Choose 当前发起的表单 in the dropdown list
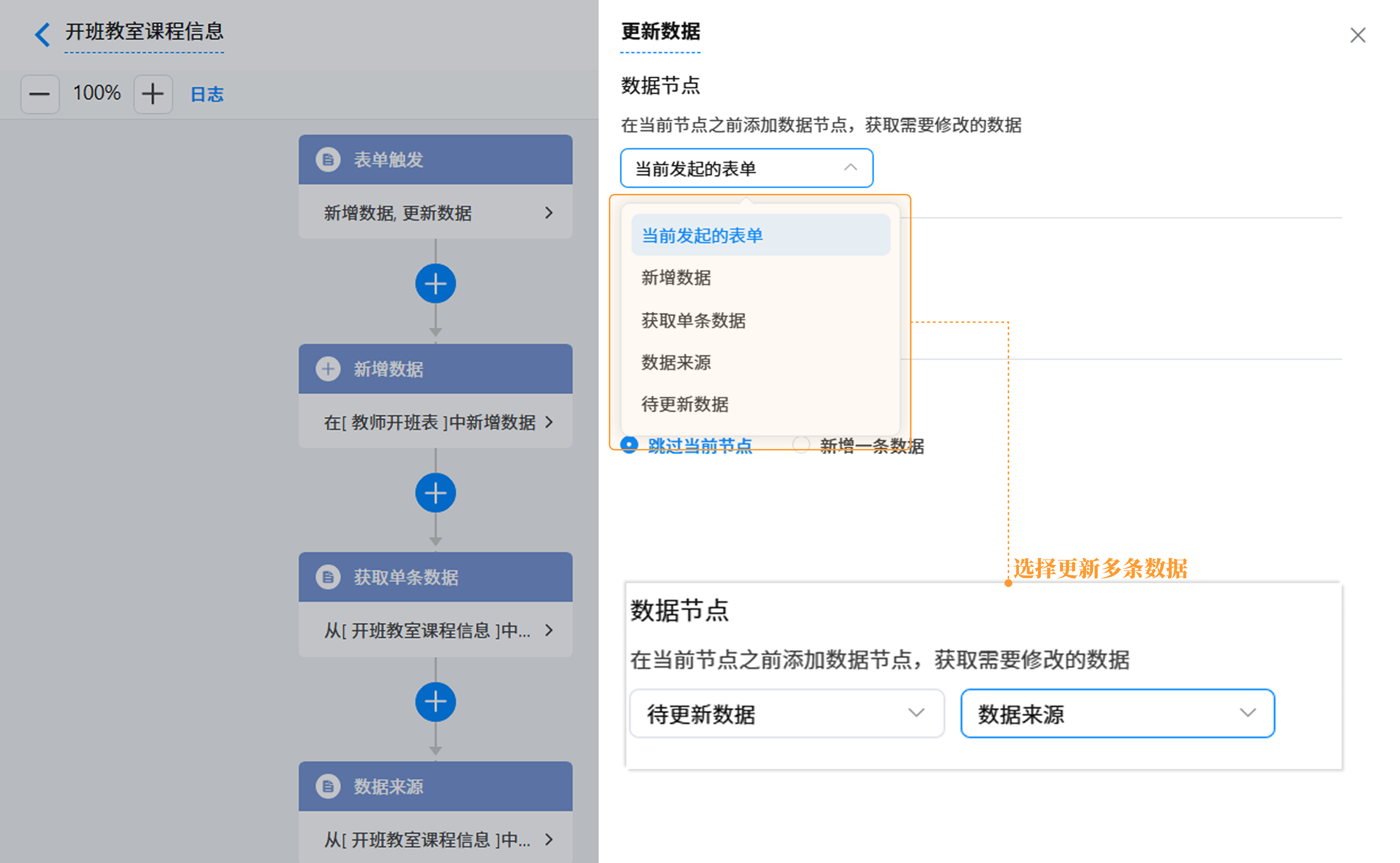The image size is (1400, 863). (761, 235)
